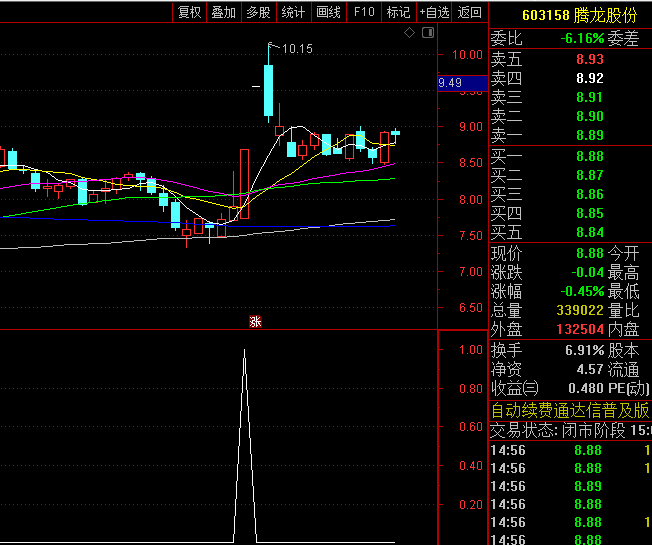
Task: Toggle the panel layout icon beside the diamond
Action: 428,32
